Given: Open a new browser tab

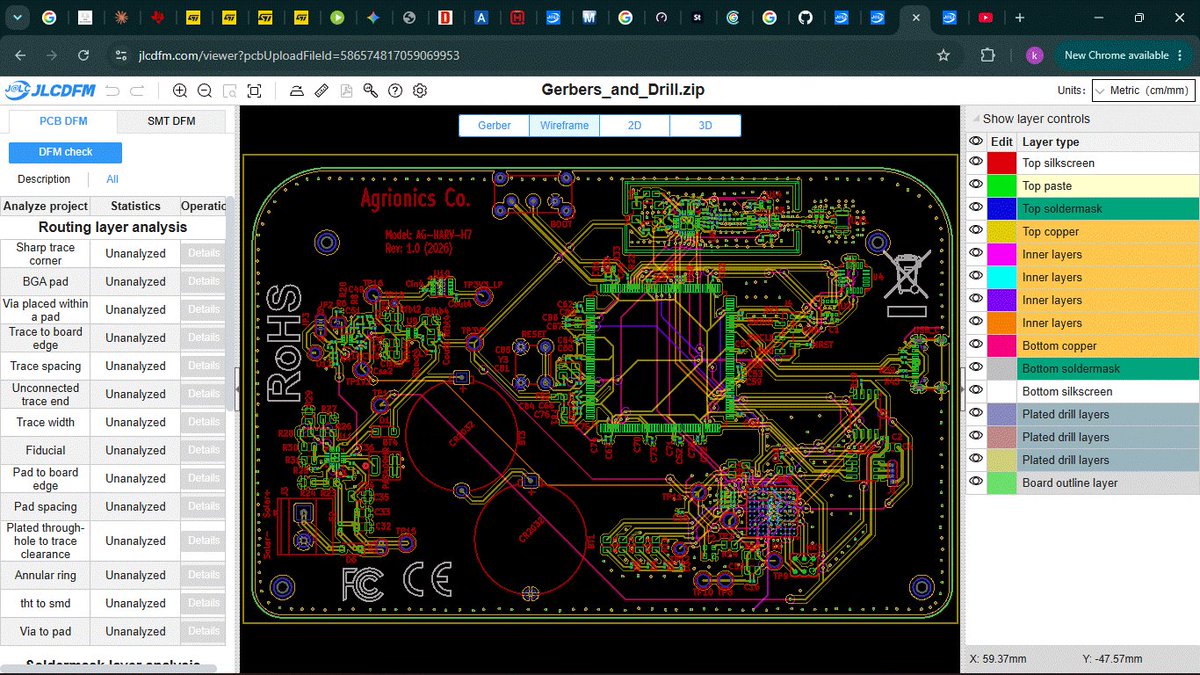Looking at the screenshot, I should (1019, 18).
